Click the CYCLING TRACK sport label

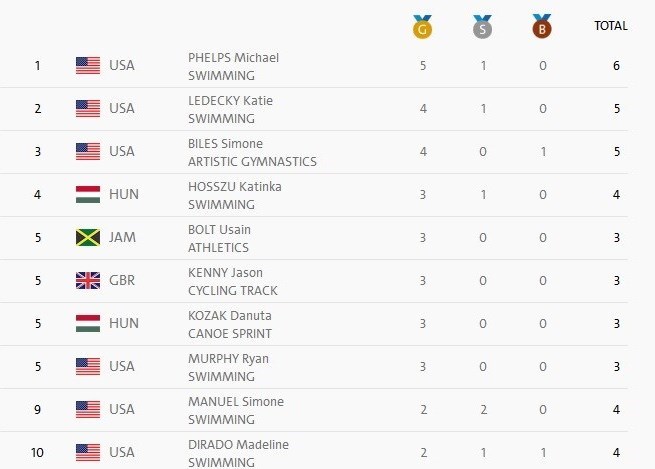[233, 291]
